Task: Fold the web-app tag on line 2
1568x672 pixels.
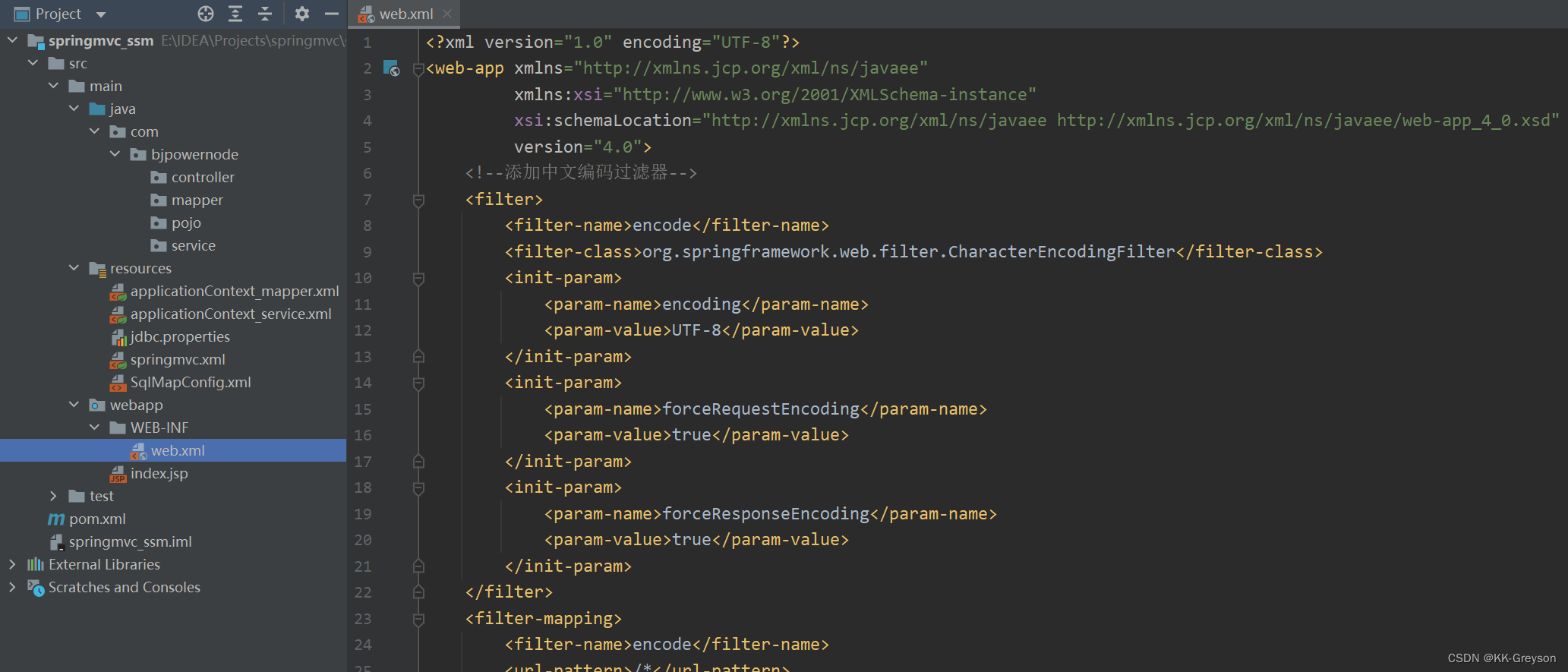Action: 418,69
